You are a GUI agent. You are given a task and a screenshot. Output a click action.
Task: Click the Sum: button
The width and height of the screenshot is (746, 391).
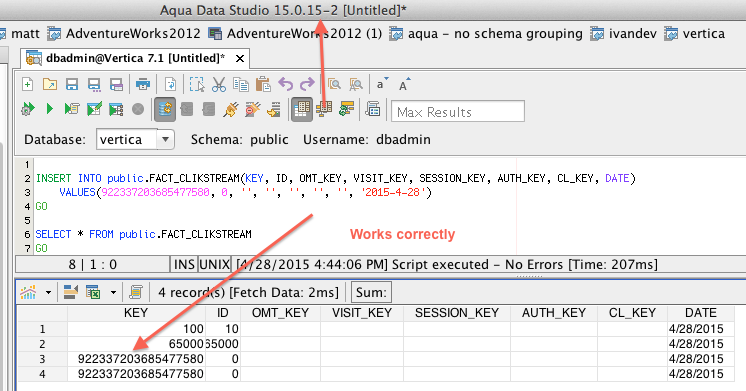pos(372,292)
